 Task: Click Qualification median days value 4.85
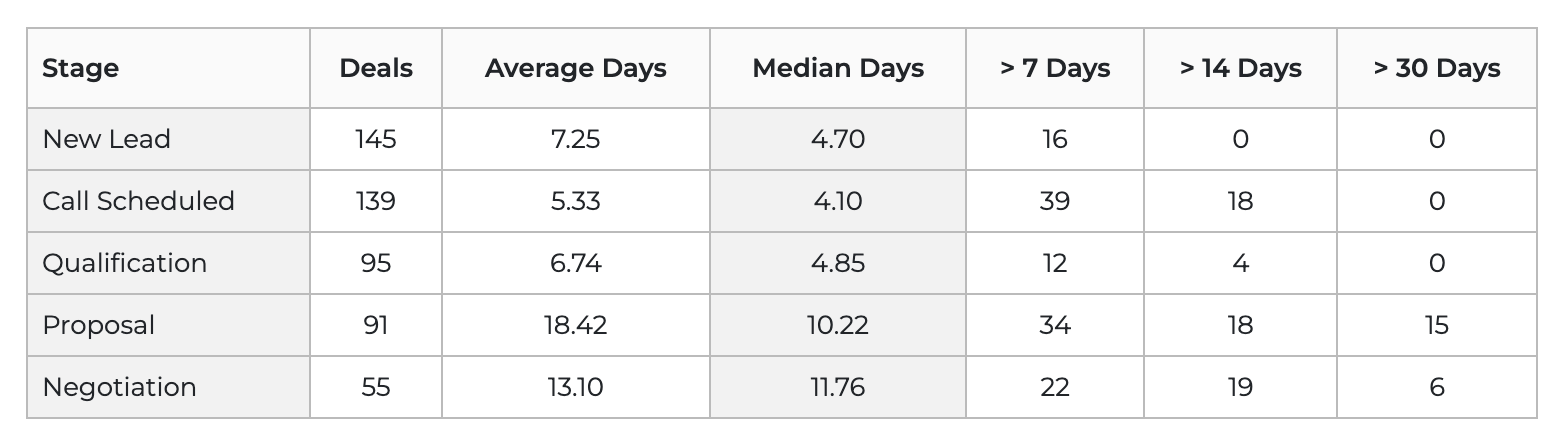(x=838, y=263)
